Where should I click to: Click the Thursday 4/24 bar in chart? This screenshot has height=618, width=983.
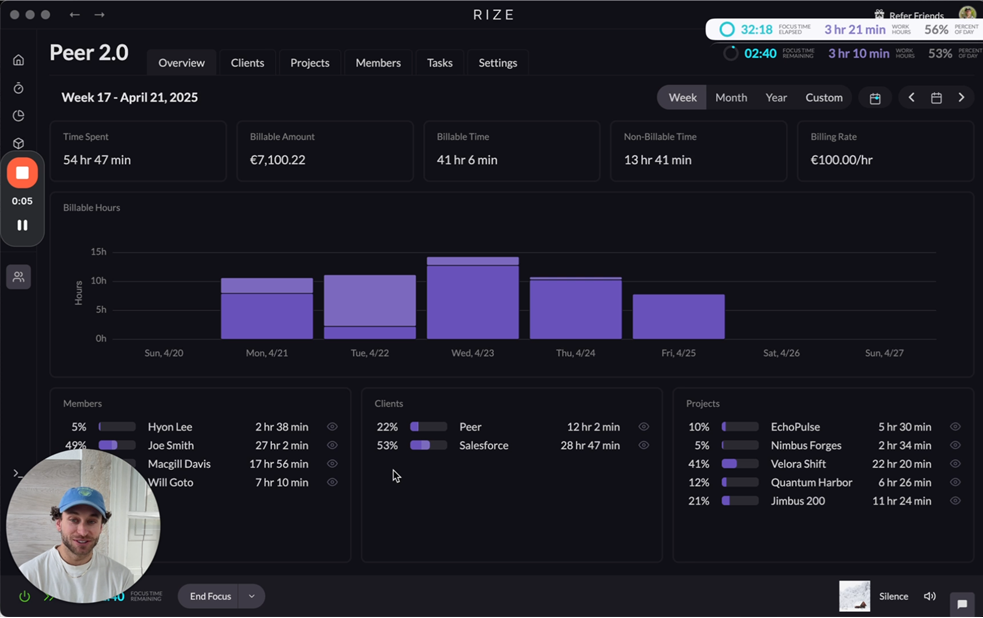pyautogui.click(x=576, y=308)
